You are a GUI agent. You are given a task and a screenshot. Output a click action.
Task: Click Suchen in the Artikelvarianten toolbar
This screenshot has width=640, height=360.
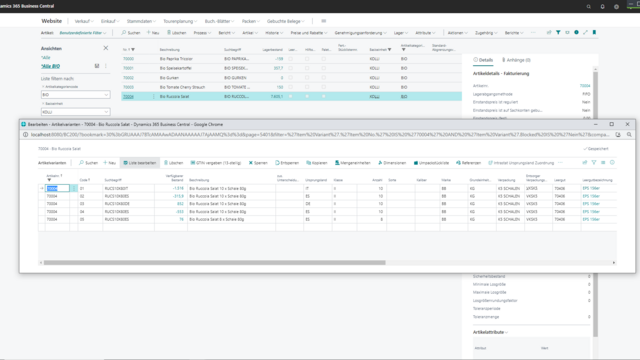point(88,163)
